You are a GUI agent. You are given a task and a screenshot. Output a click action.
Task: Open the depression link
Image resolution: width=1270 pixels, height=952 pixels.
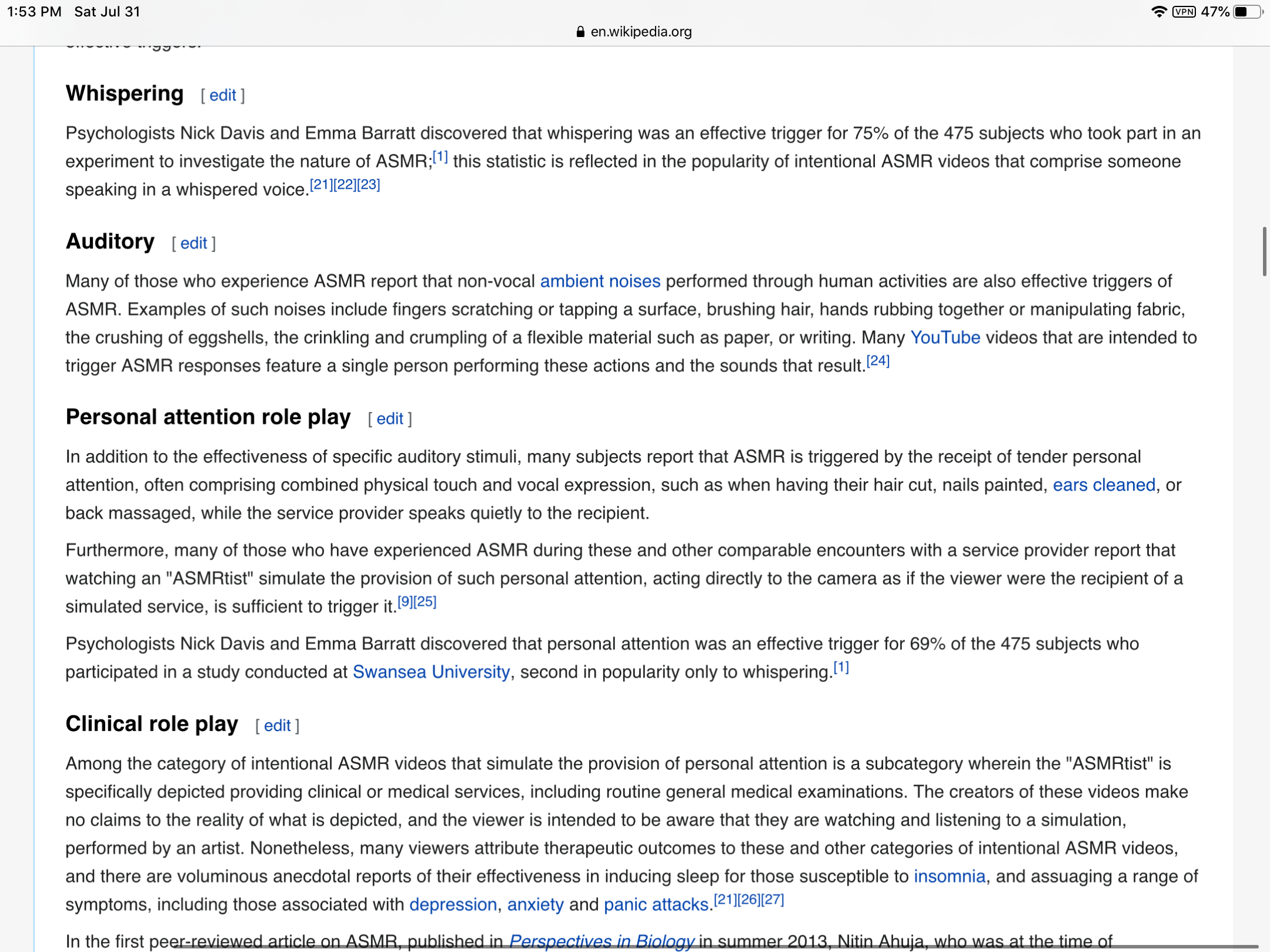(453, 905)
